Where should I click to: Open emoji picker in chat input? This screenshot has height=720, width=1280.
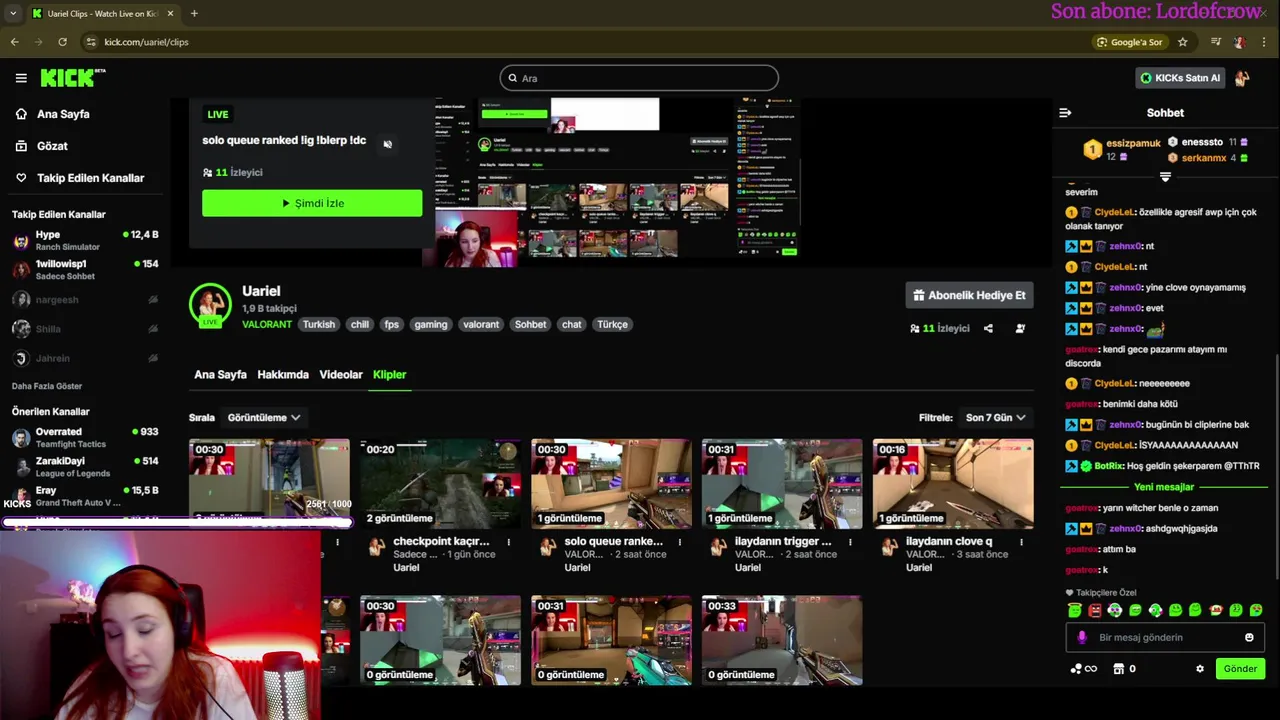pos(1249,637)
